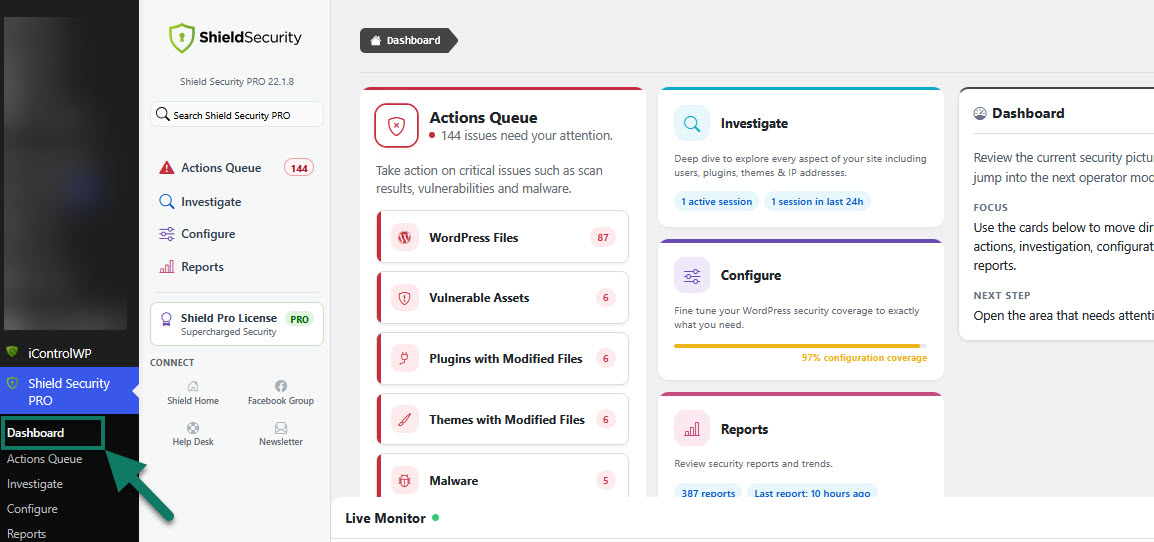Click the 144 issues need your attention text
Viewport: 1154px width, 542px height.
pyautogui.click(x=526, y=136)
